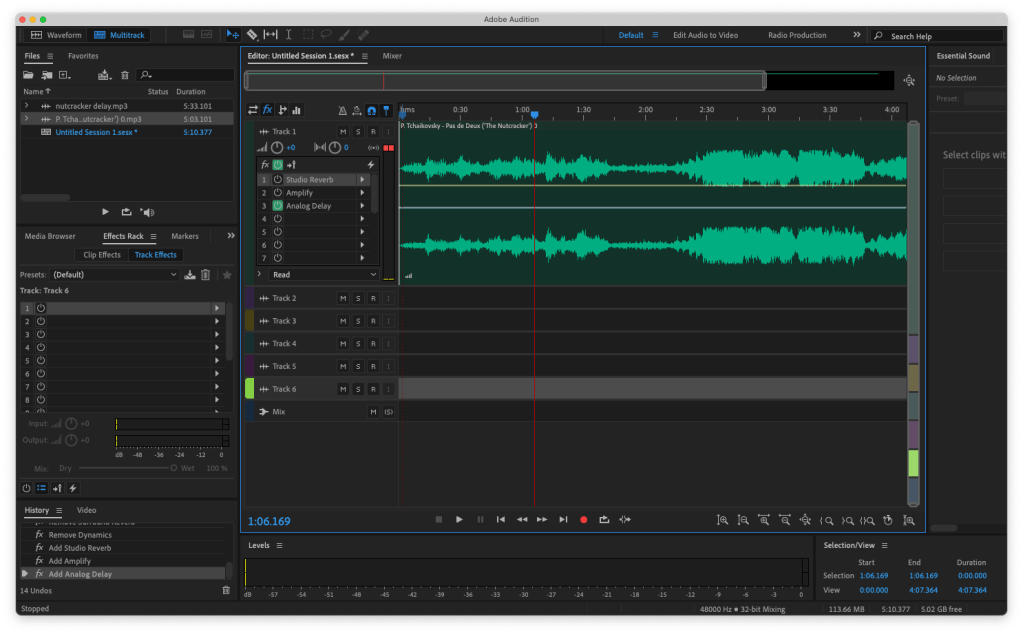Click the Open File folder icon

point(29,75)
